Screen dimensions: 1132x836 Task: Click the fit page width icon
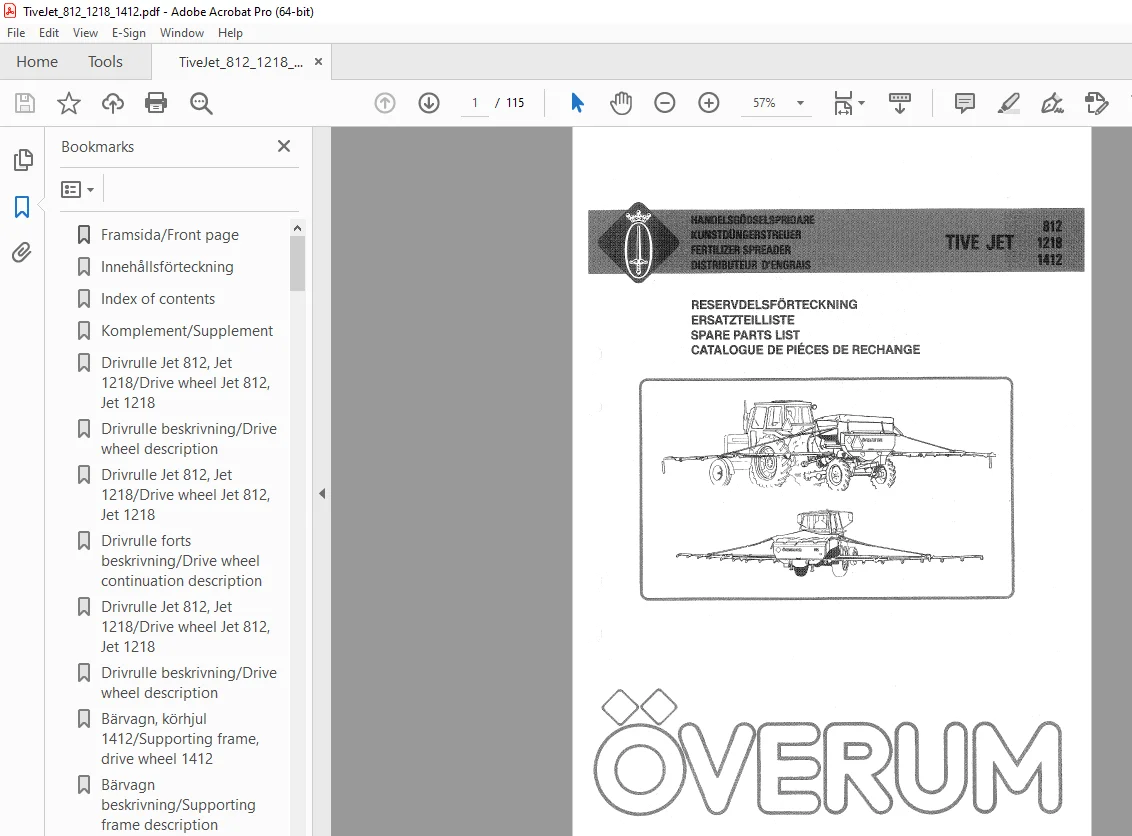tap(843, 103)
